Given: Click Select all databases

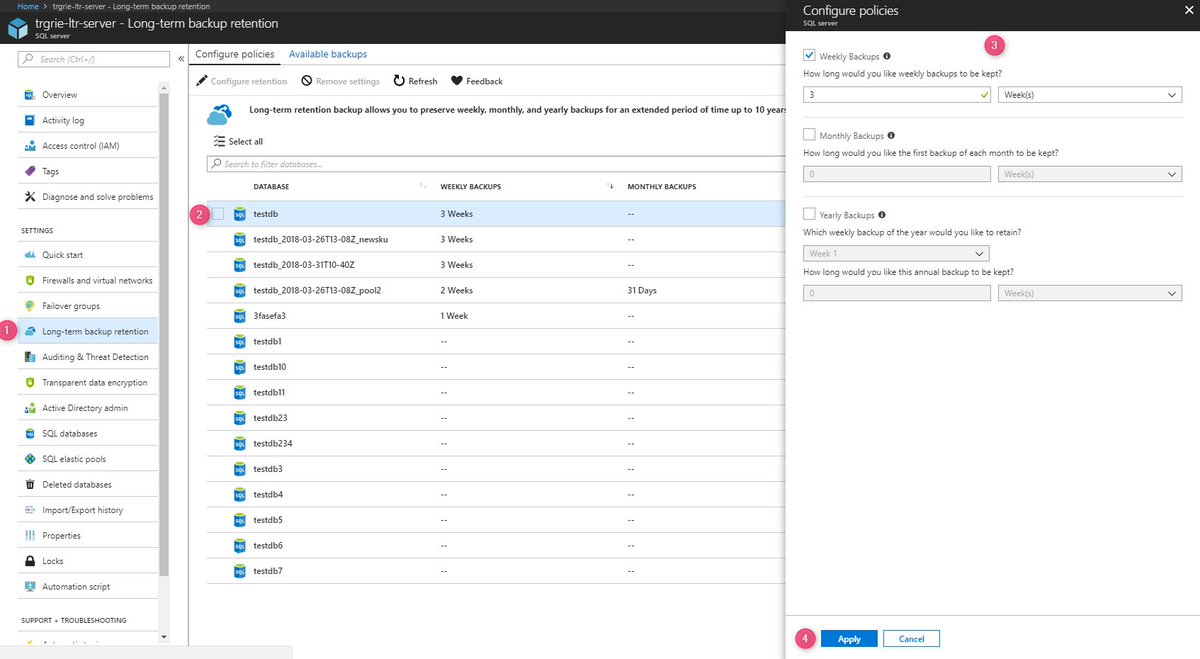Looking at the screenshot, I should pyautogui.click(x=238, y=142).
